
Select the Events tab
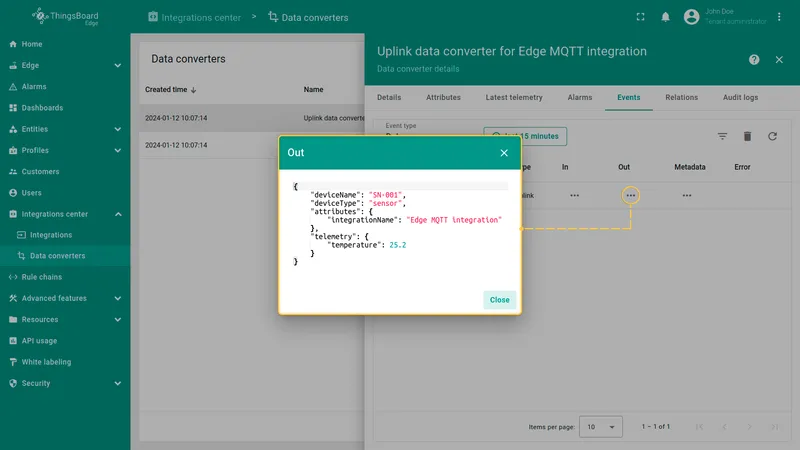pos(629,97)
